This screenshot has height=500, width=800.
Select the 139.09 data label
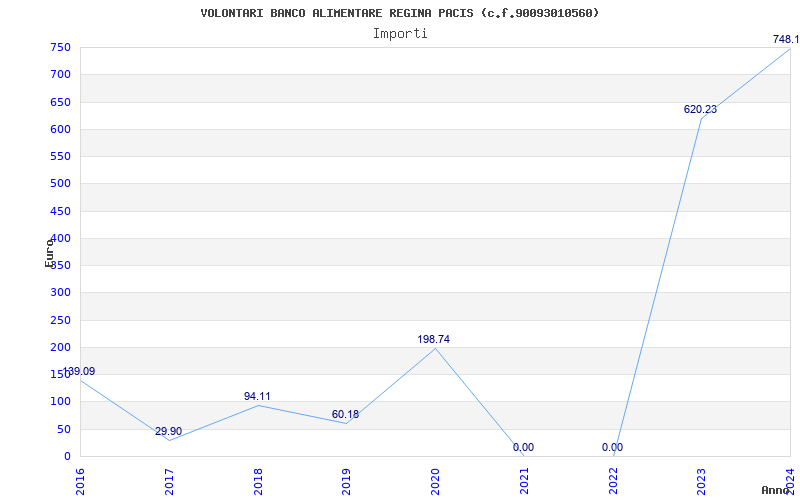coord(78,371)
